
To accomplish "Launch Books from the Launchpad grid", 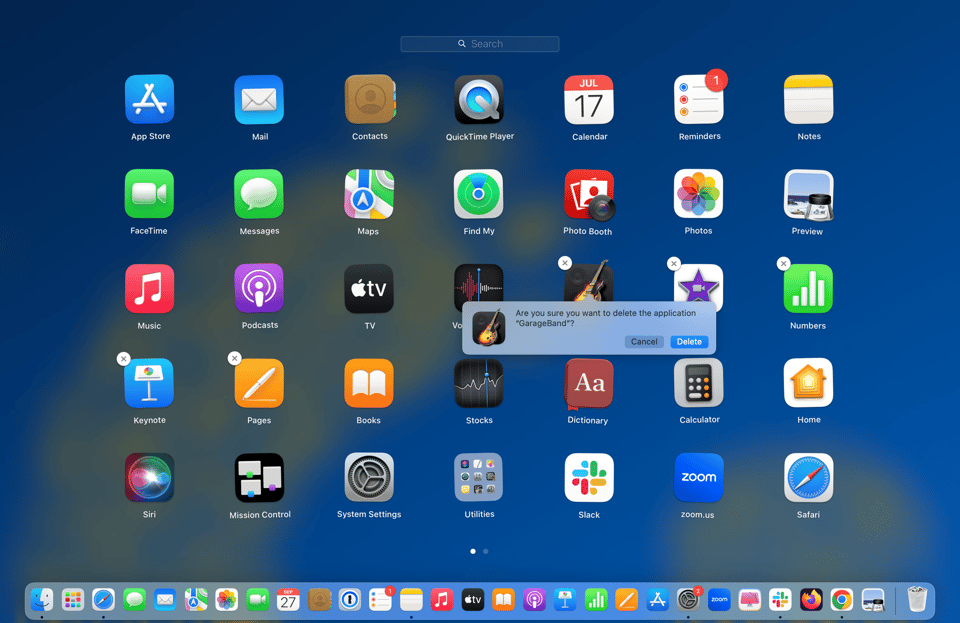I will pos(369,383).
